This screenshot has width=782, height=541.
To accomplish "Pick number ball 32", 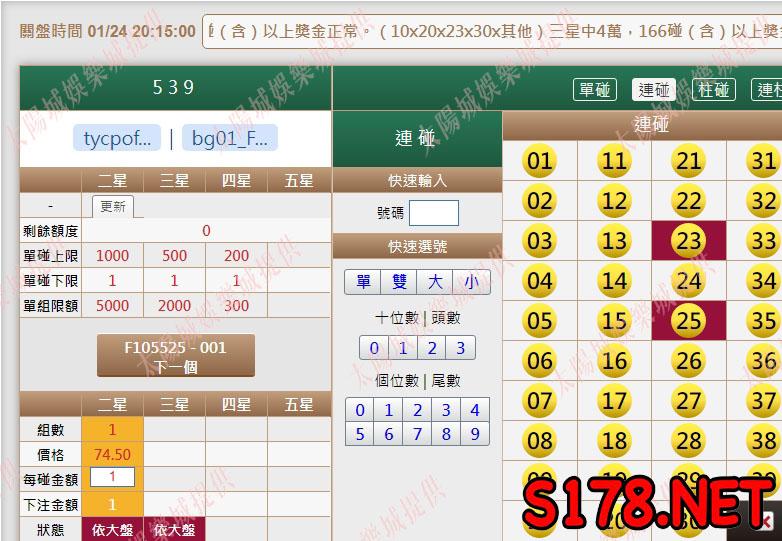I will click(764, 201).
